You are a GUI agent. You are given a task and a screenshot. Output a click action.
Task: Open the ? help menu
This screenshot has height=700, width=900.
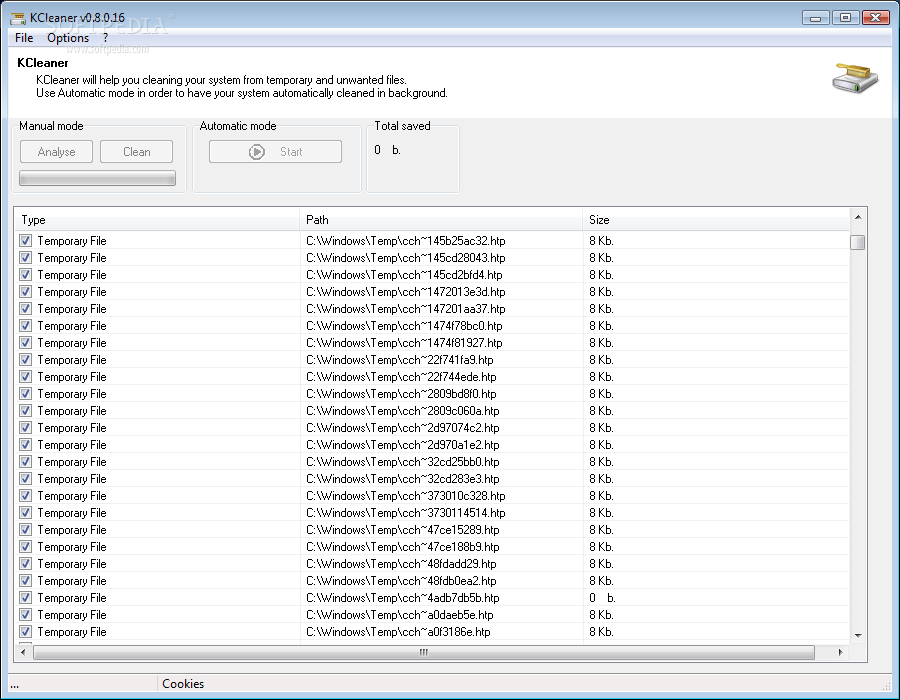(106, 38)
